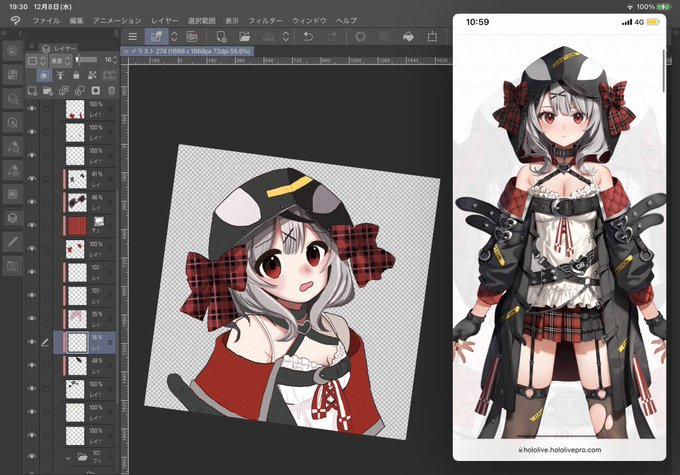
Task: Open the 選択範囲 menu
Action: coord(202,21)
